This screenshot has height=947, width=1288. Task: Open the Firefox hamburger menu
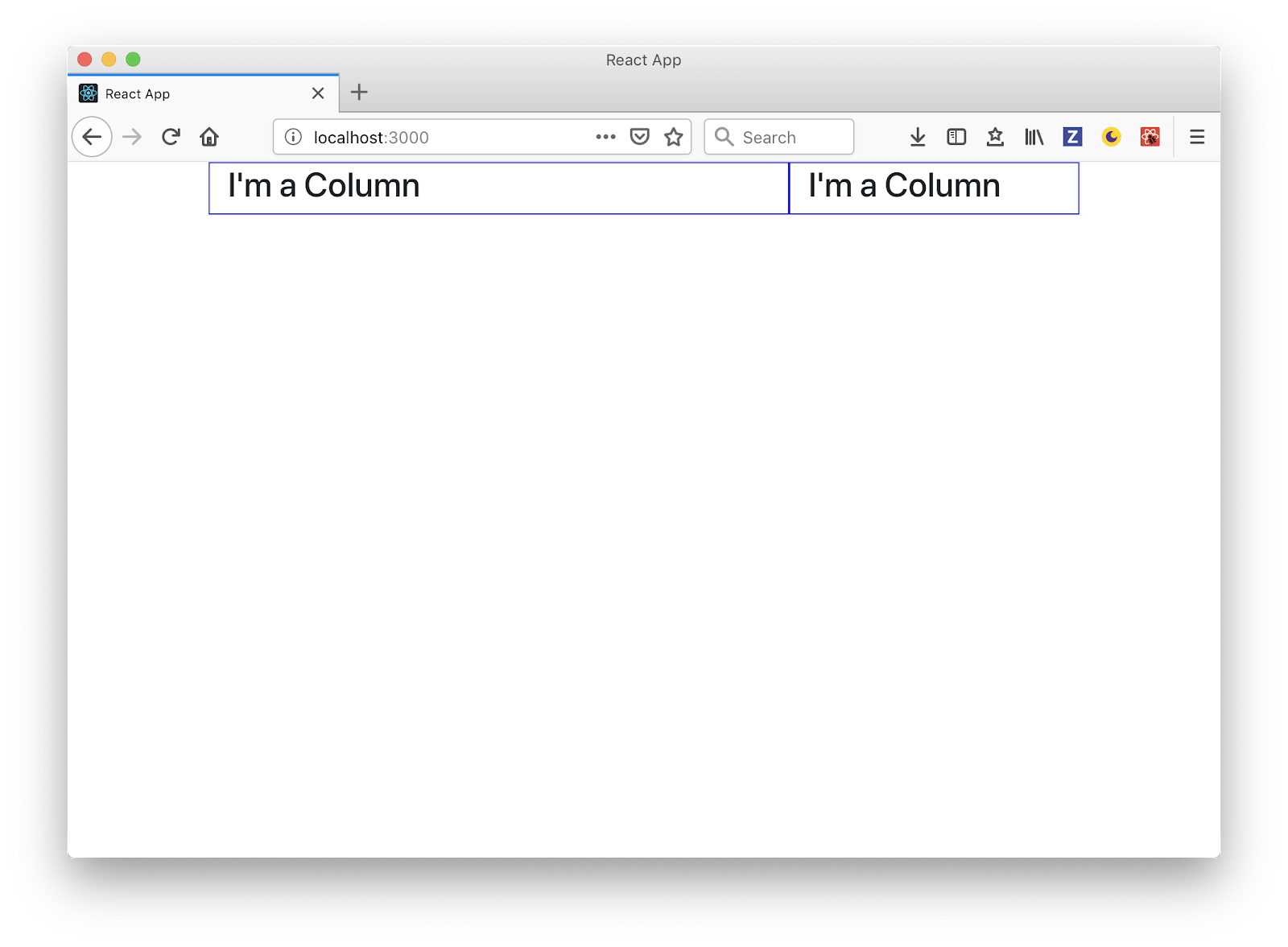point(1197,137)
